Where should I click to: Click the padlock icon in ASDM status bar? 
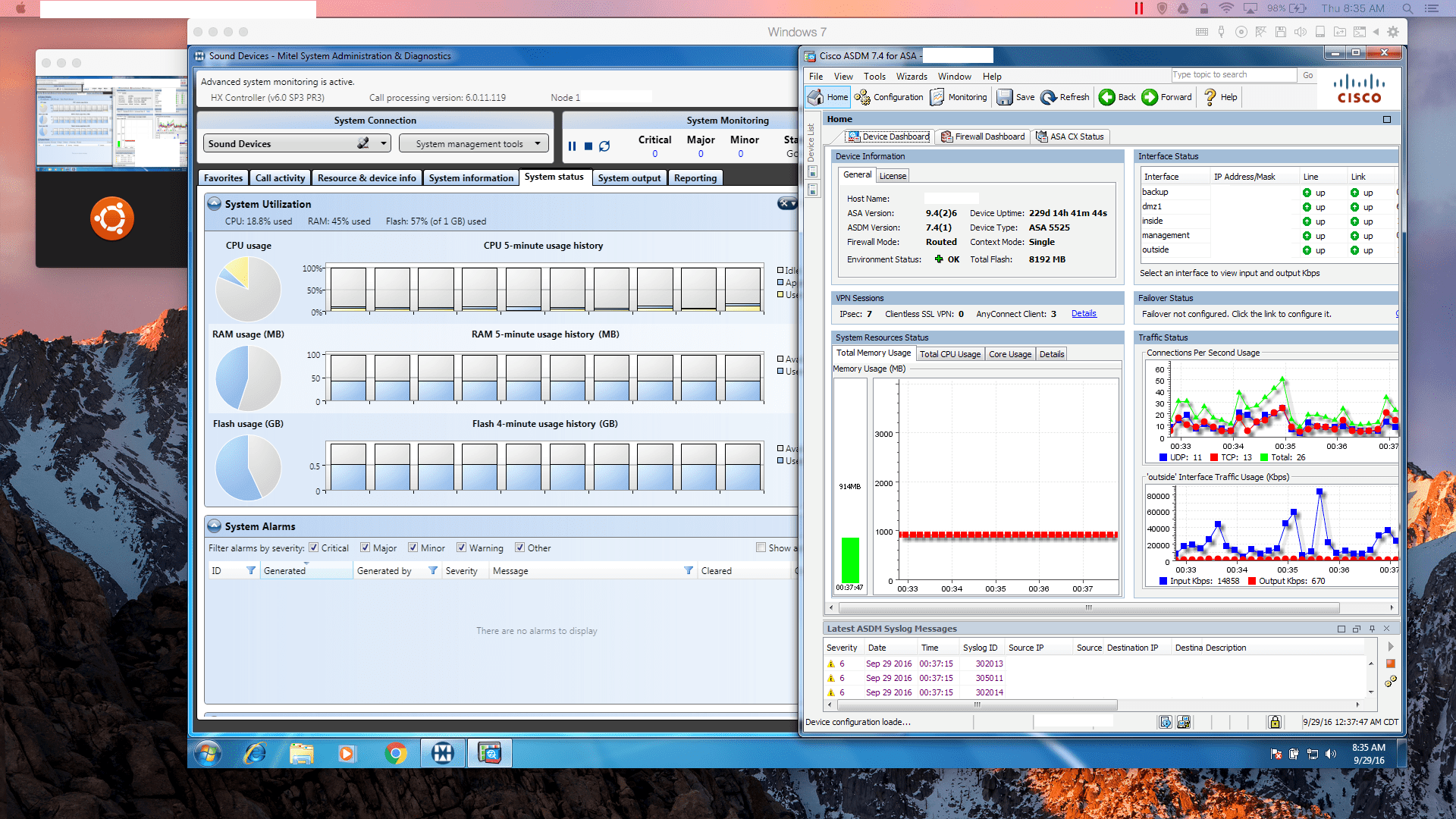(1276, 722)
